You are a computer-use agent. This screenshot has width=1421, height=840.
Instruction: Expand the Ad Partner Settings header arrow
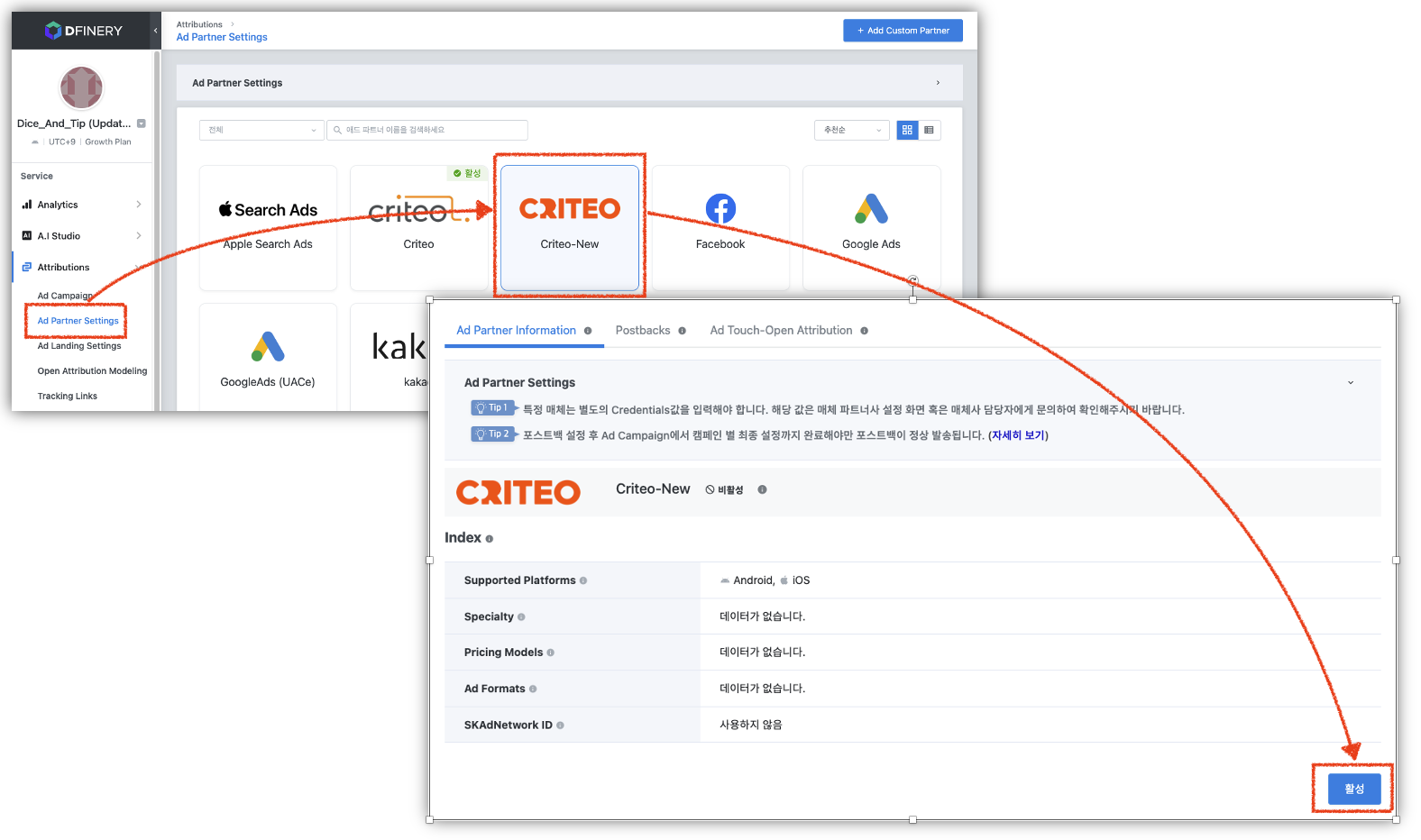pyautogui.click(x=938, y=83)
